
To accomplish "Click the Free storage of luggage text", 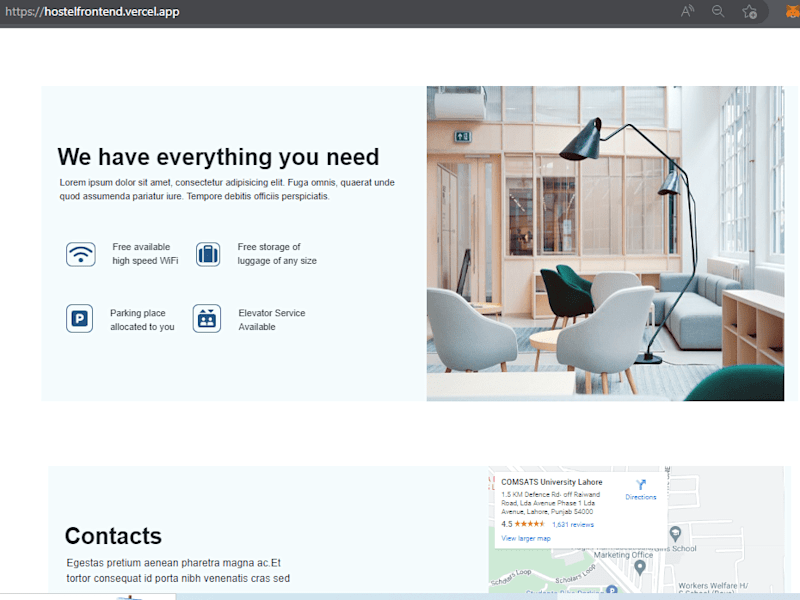I will (x=277, y=254).
